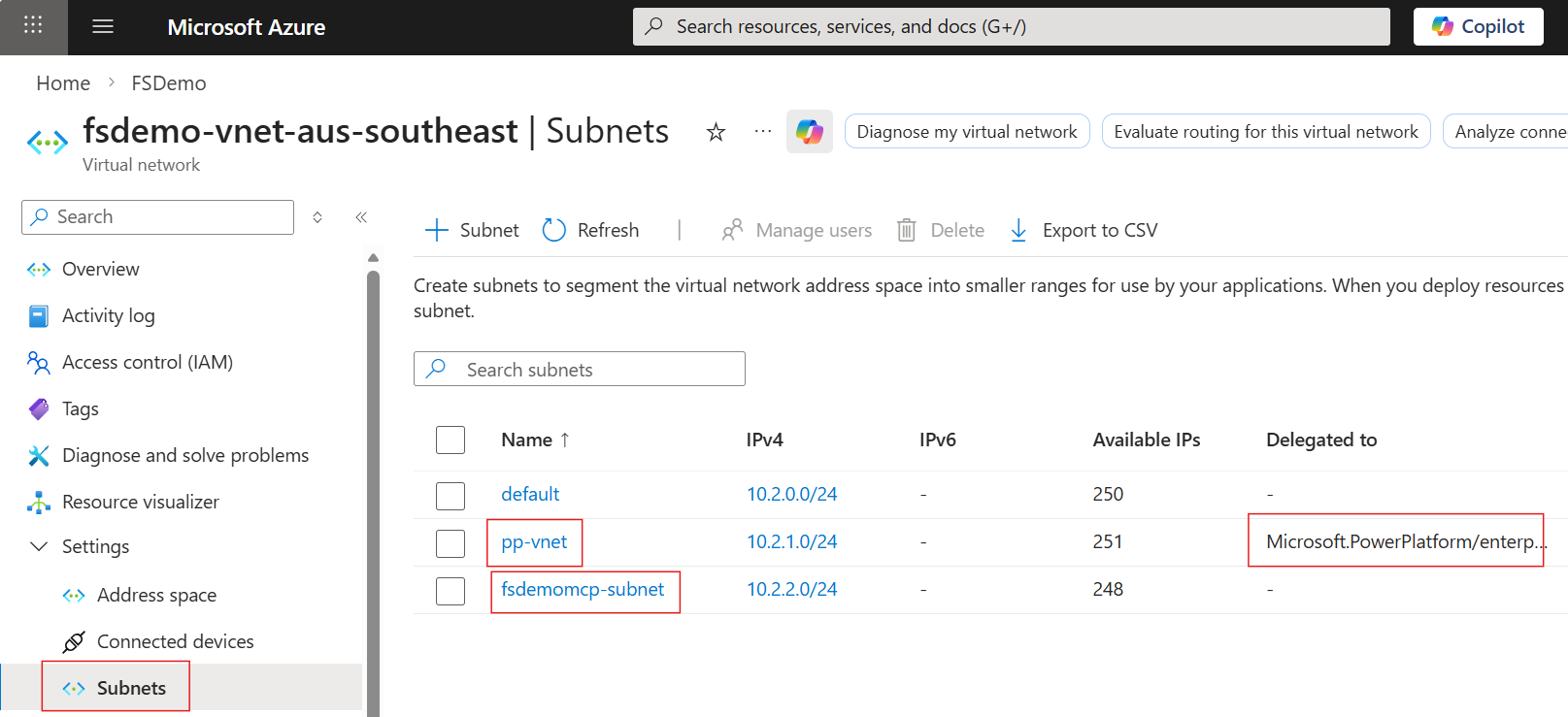
Task: Open the Tags menu item
Action: [x=81, y=408]
